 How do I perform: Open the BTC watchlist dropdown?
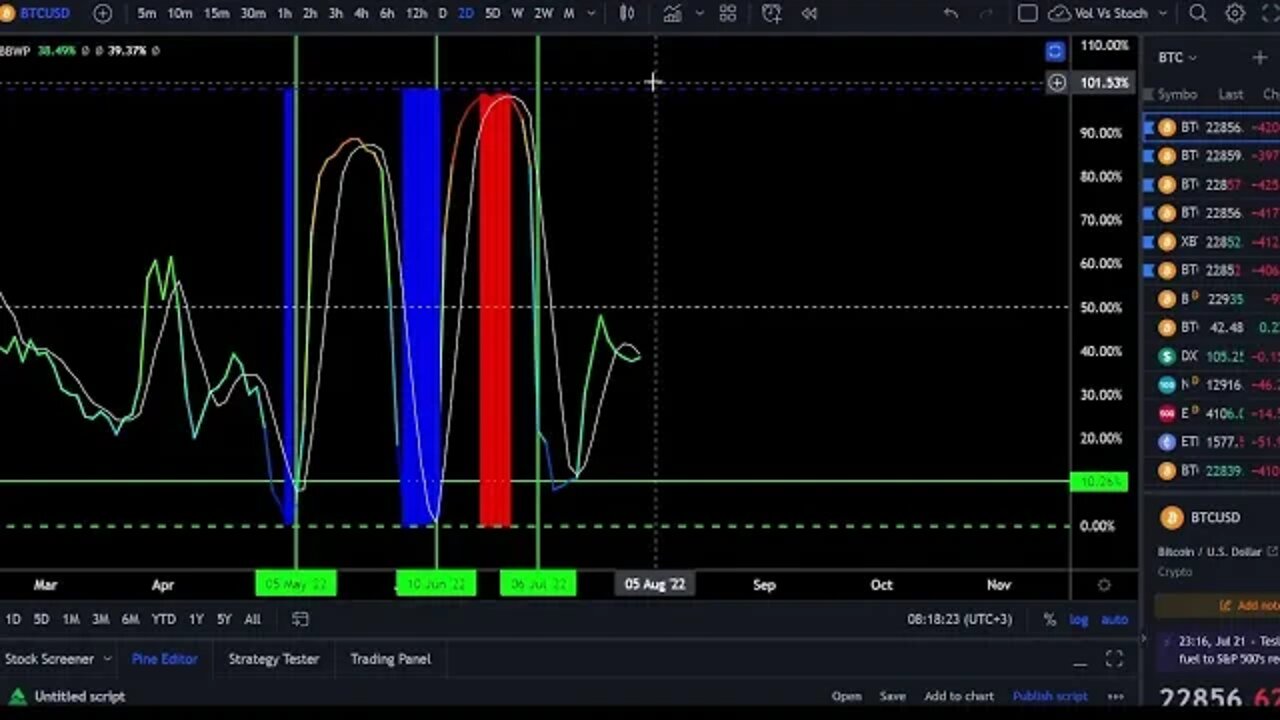point(1177,57)
